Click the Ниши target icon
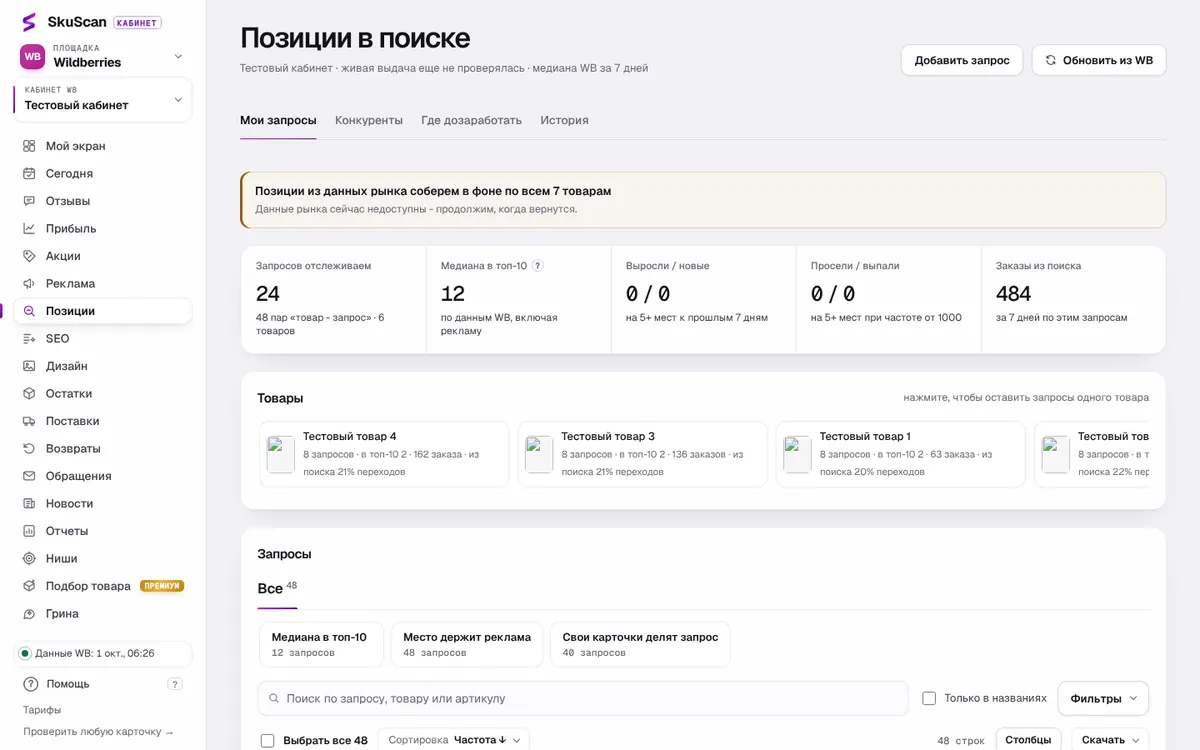Image resolution: width=1200 pixels, height=750 pixels. click(x=29, y=558)
